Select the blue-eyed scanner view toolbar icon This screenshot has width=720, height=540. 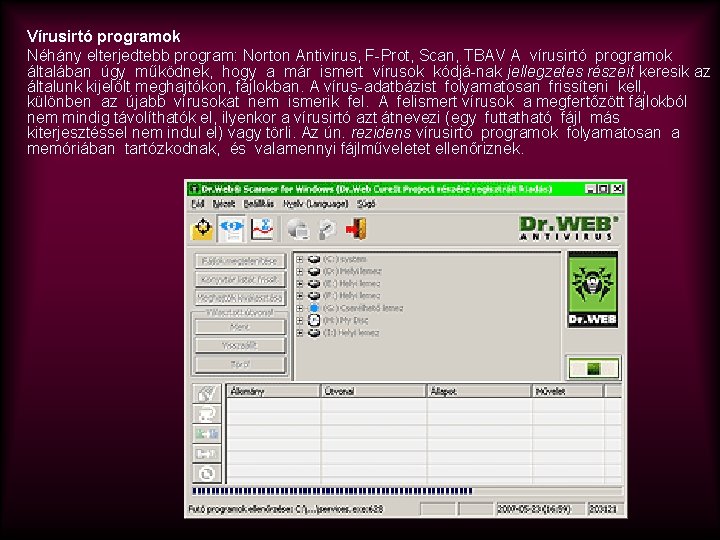coord(232,229)
